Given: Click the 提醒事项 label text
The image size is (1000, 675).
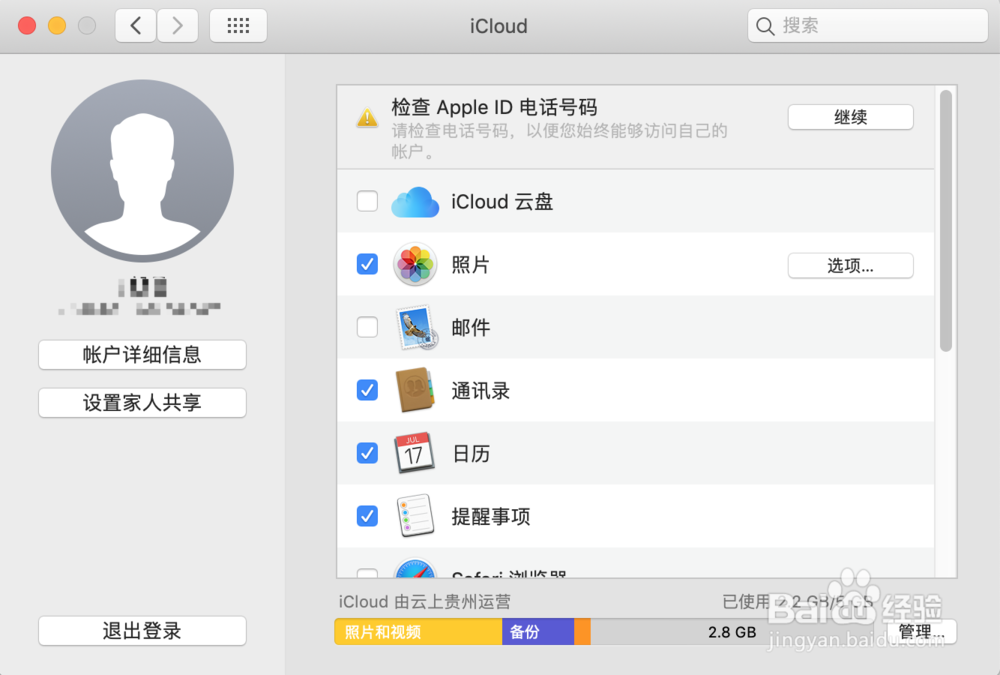Looking at the screenshot, I should pyautogui.click(x=490, y=516).
